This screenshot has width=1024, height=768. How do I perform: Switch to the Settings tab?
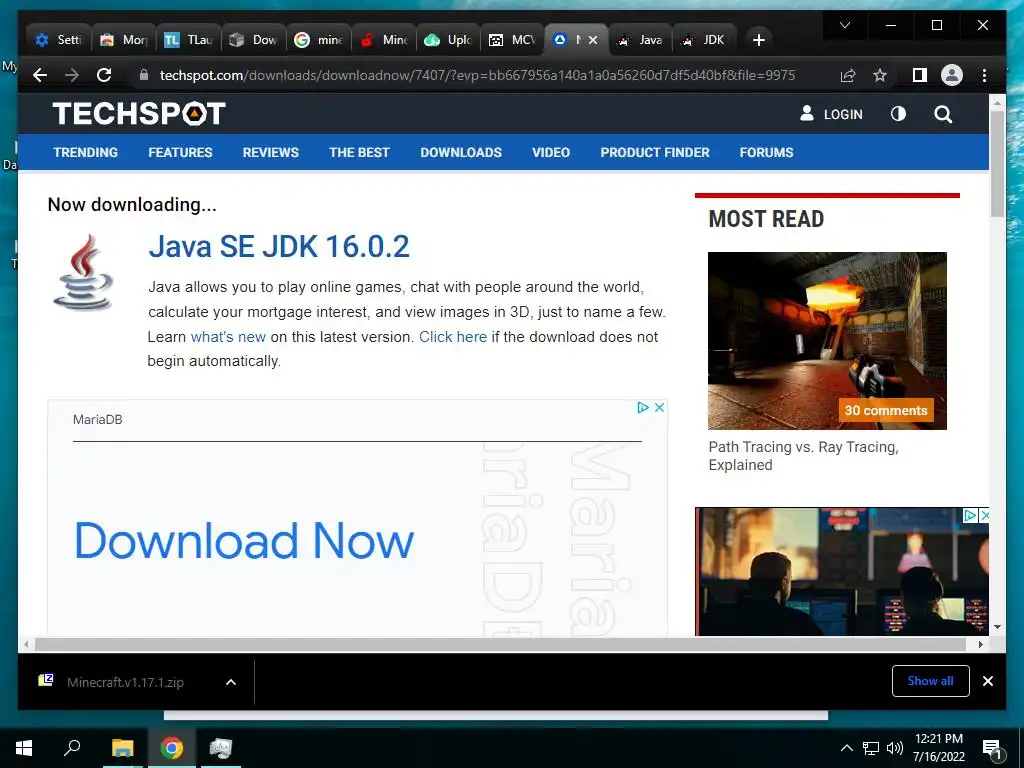[58, 40]
